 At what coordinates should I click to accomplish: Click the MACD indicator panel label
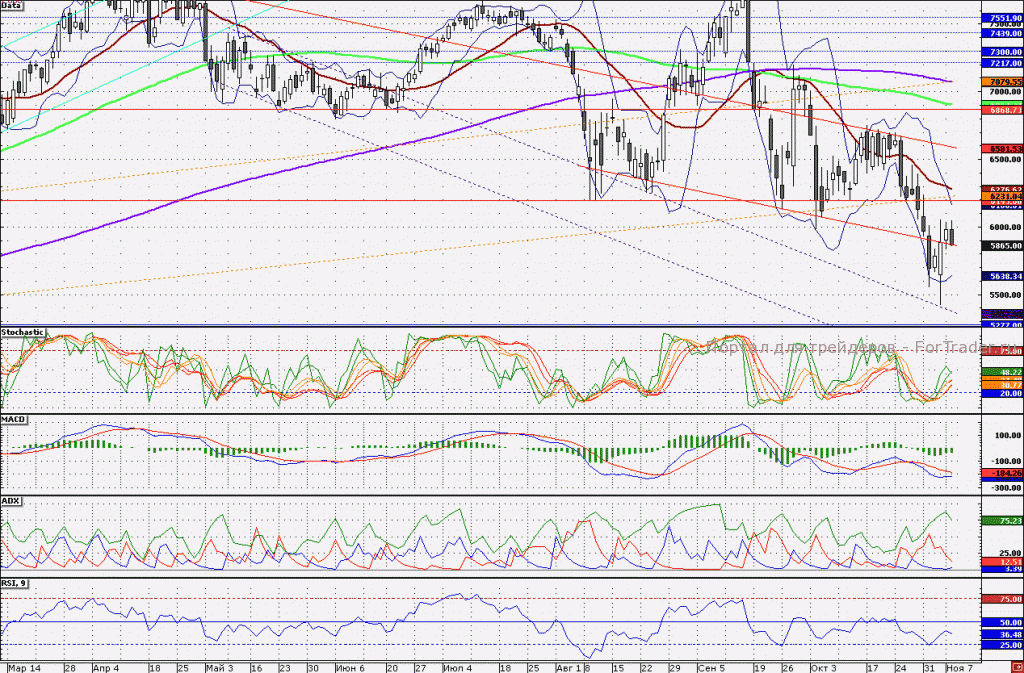(x=14, y=420)
